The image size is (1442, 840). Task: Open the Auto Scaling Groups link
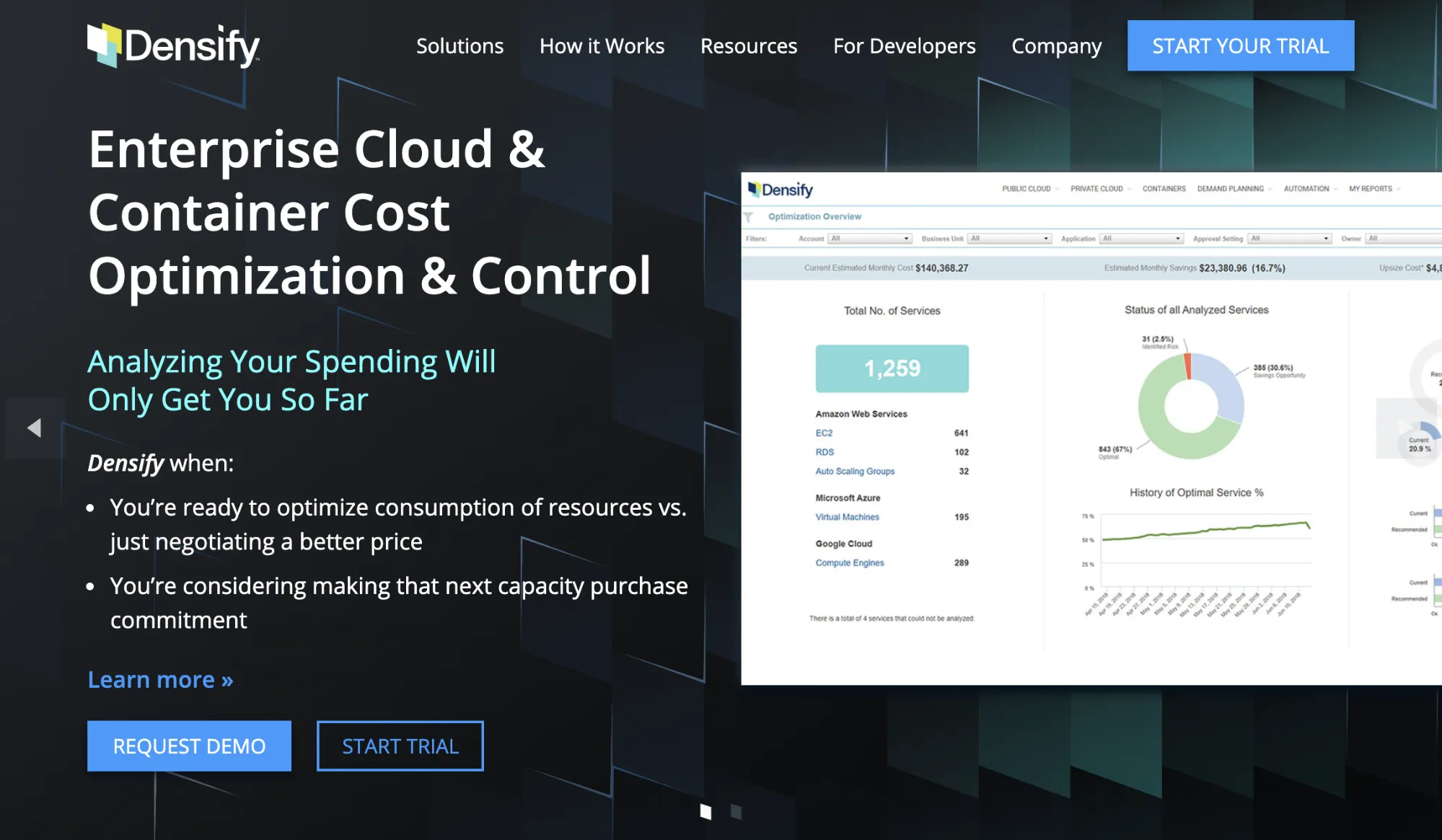pos(855,472)
